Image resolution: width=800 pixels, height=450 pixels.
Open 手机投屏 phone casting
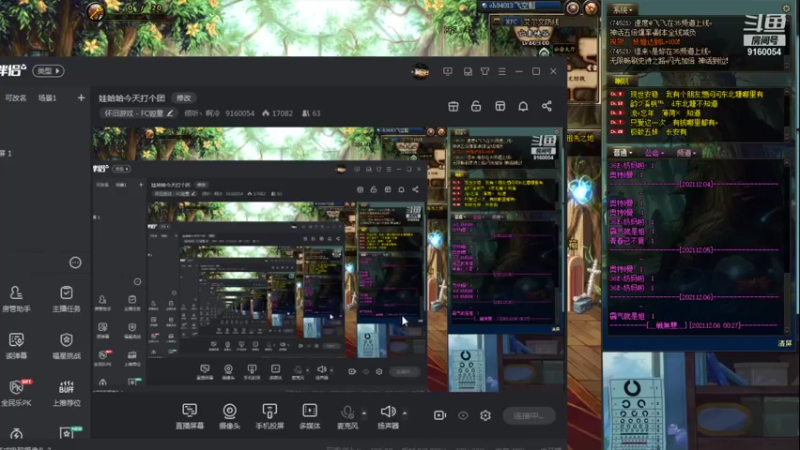269,416
